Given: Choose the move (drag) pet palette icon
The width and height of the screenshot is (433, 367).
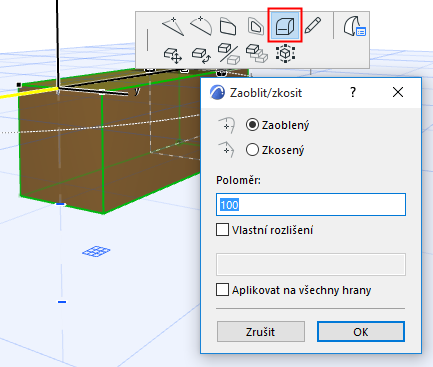Looking at the screenshot, I should 173,55.
